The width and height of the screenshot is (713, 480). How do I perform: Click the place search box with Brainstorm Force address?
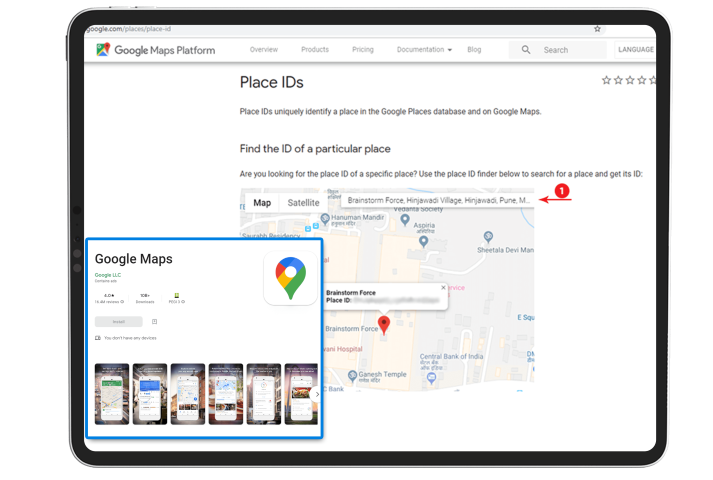coord(437,200)
